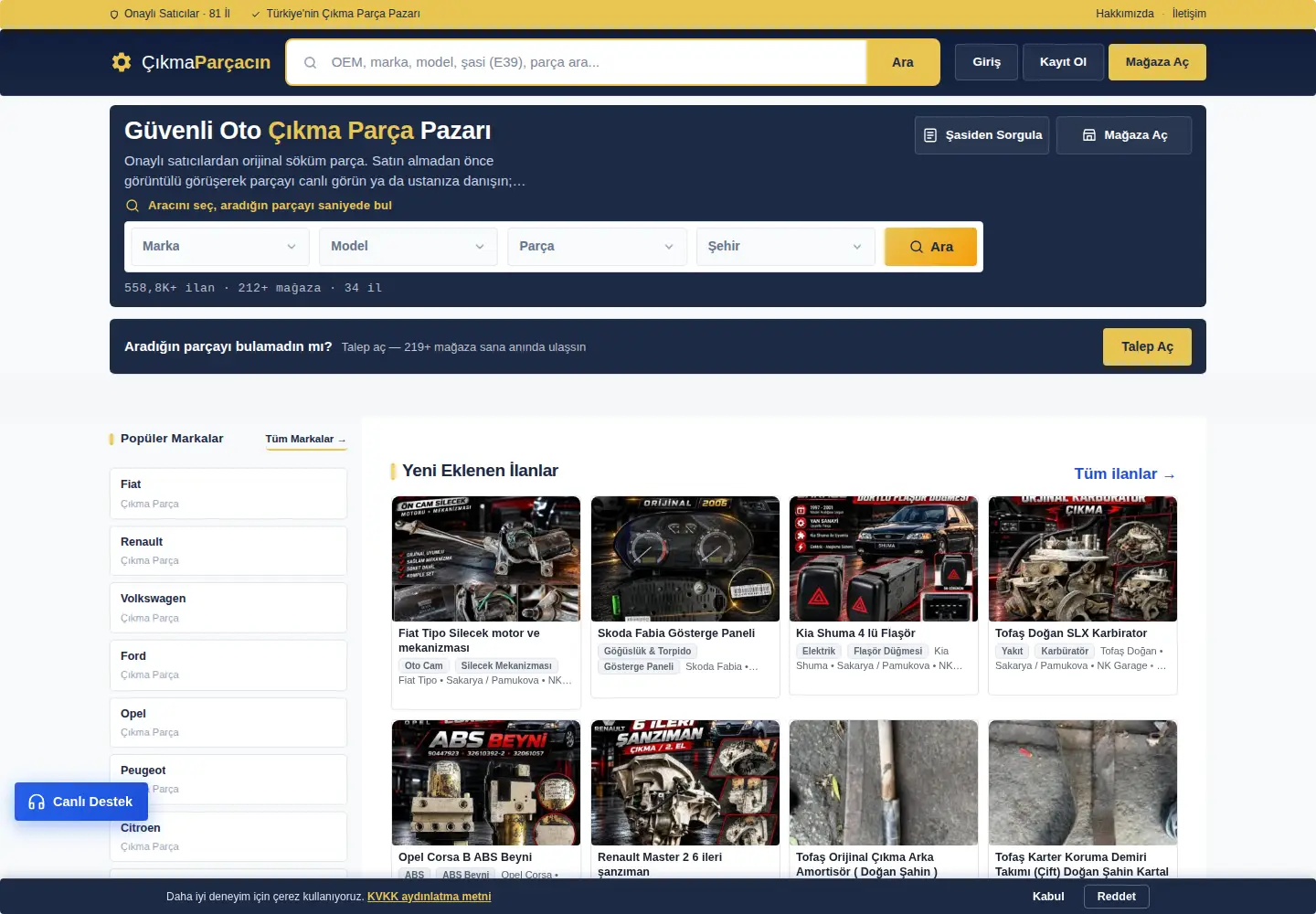
Task: Open the Tüm ilanlar link
Action: pyautogui.click(x=1125, y=474)
